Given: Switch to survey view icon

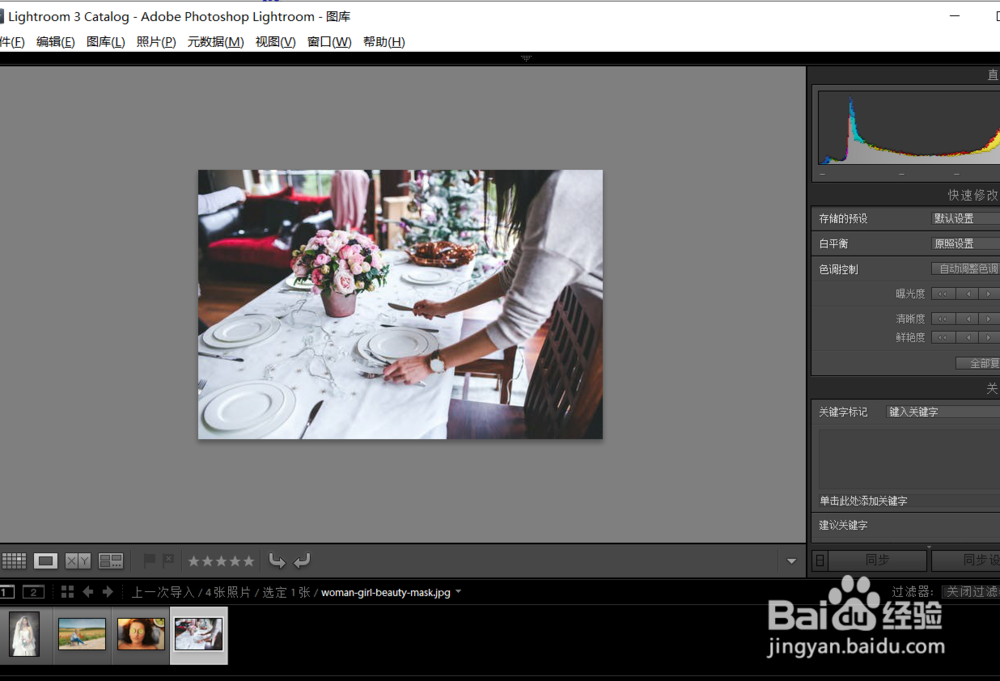Looking at the screenshot, I should pyautogui.click(x=110, y=560).
